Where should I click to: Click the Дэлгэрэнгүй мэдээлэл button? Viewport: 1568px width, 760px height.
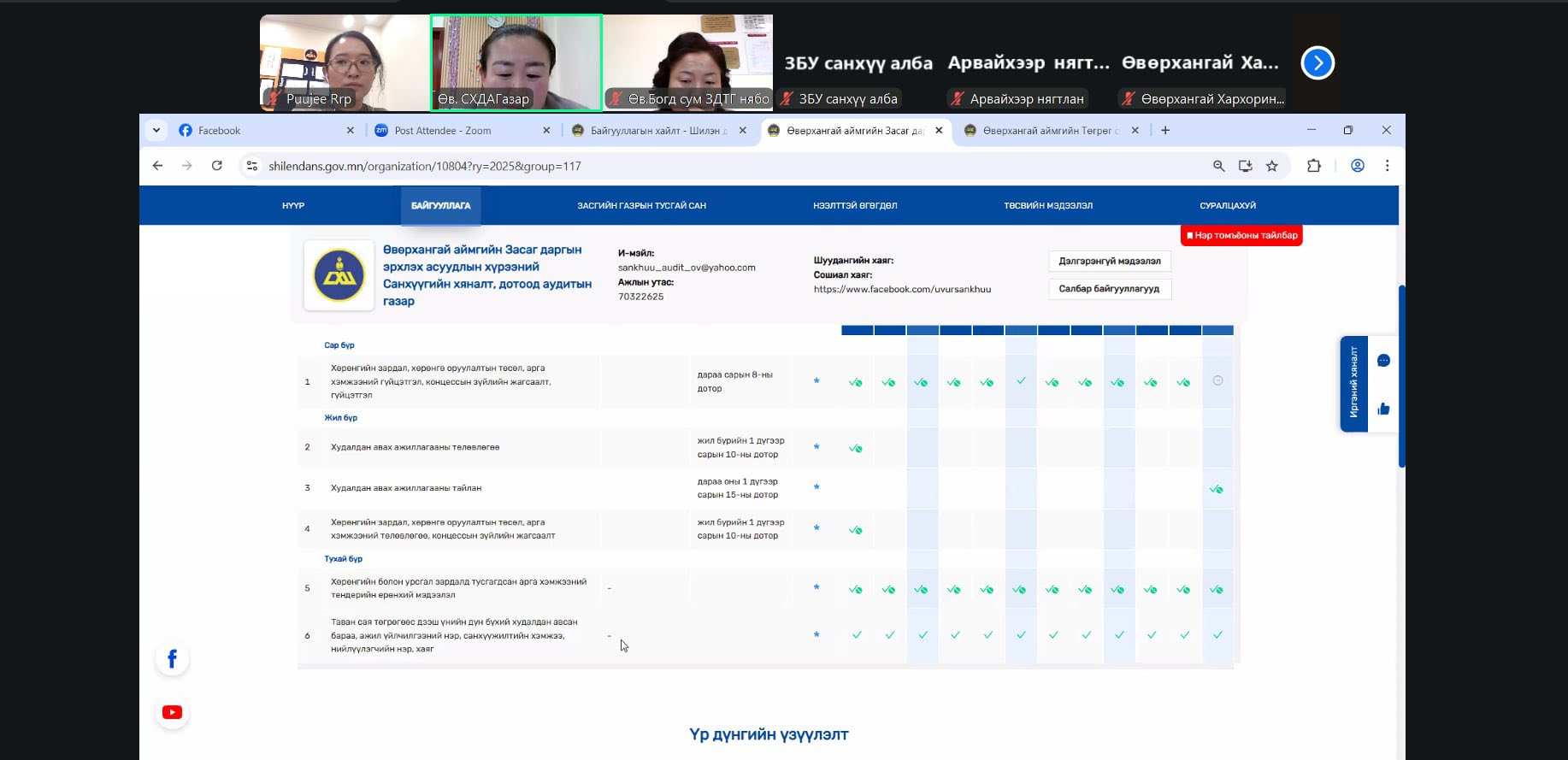1109,262
